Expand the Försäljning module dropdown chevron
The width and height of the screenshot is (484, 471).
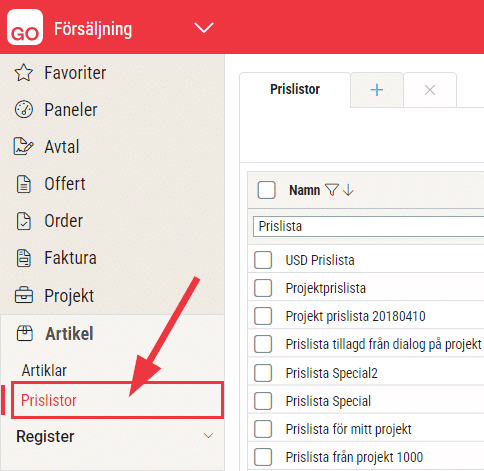click(204, 28)
